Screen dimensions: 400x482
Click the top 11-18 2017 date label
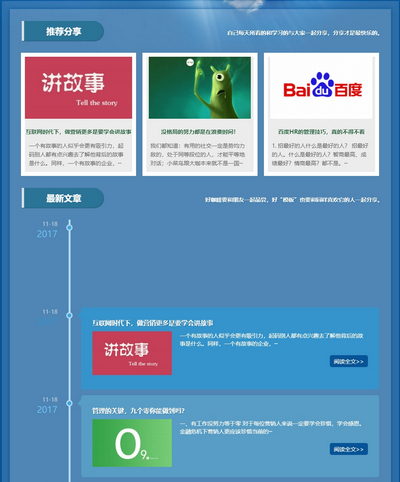(x=47, y=230)
